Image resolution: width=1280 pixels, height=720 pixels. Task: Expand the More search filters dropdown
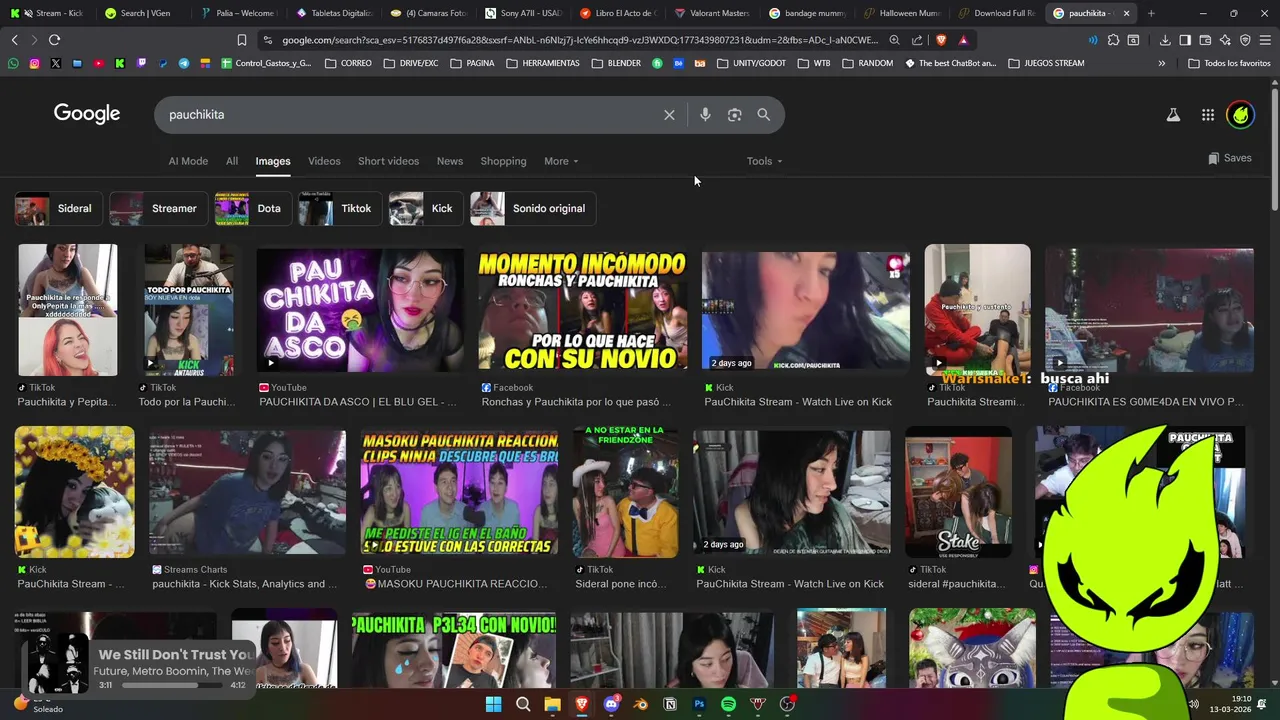pyautogui.click(x=561, y=161)
